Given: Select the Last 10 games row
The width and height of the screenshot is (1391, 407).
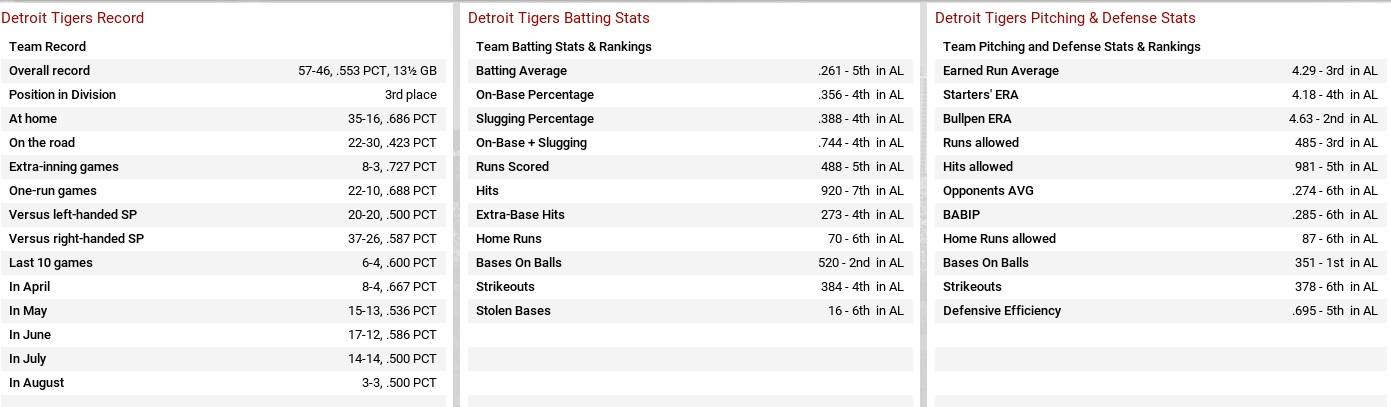Looking at the screenshot, I should point(223,263).
